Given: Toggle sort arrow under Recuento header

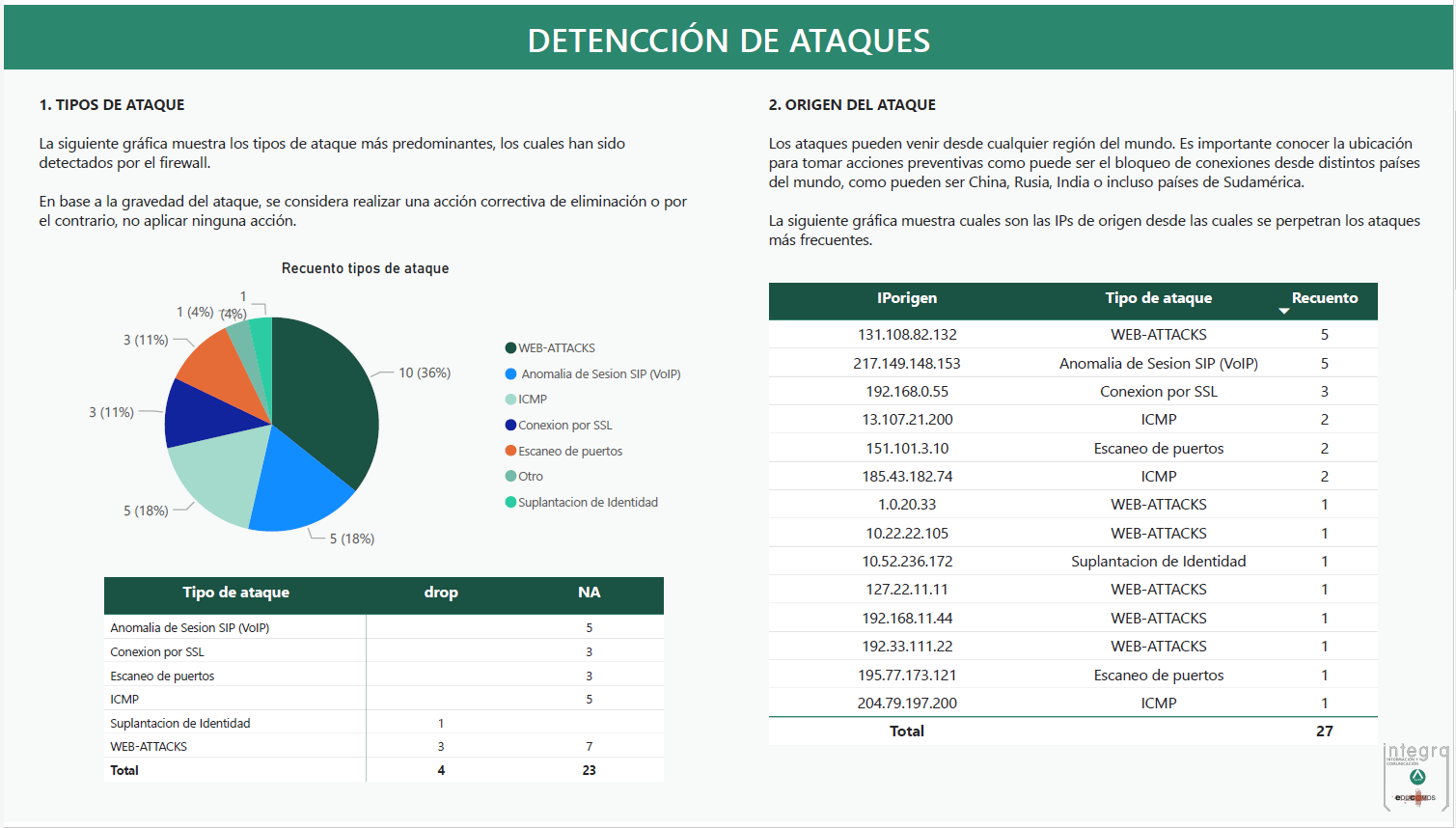Looking at the screenshot, I should tap(1283, 312).
